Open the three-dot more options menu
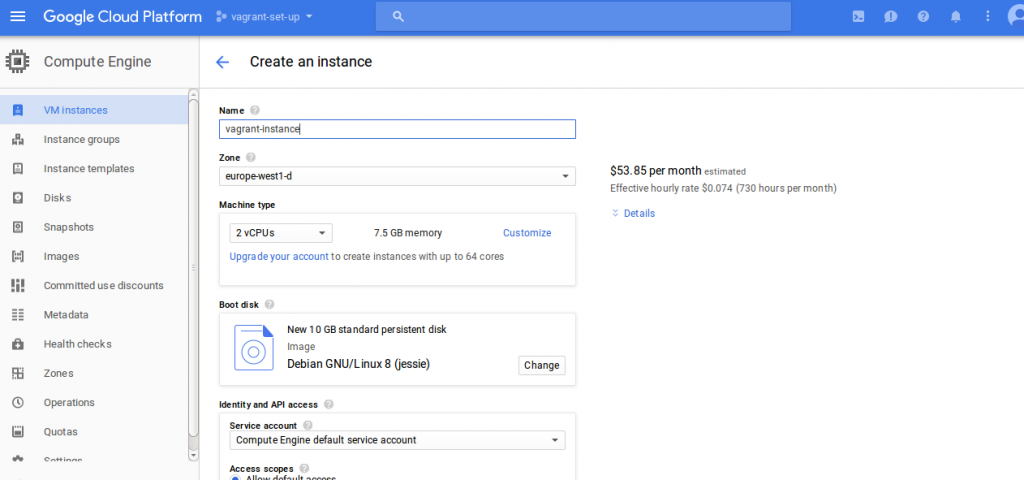Image resolution: width=1024 pixels, height=480 pixels. [x=987, y=16]
